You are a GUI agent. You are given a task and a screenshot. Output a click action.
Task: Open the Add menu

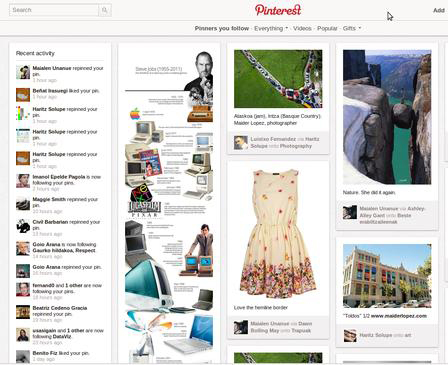click(x=439, y=10)
